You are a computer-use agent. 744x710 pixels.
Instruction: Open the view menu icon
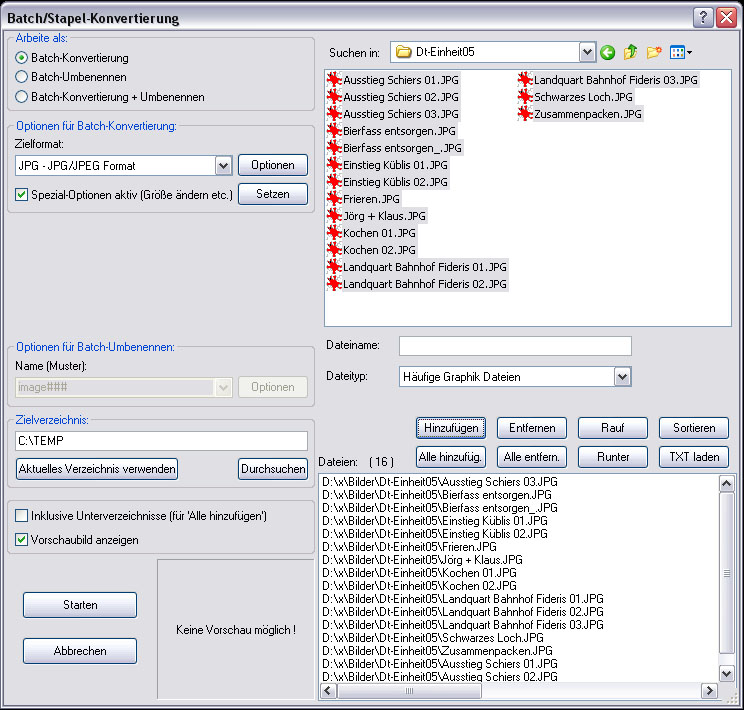[x=680, y=52]
